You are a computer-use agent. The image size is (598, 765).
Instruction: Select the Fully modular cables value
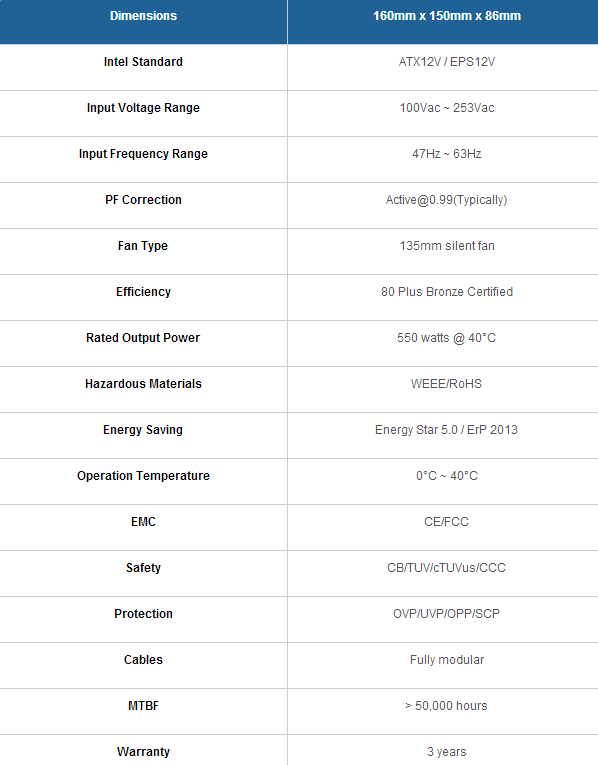447,660
